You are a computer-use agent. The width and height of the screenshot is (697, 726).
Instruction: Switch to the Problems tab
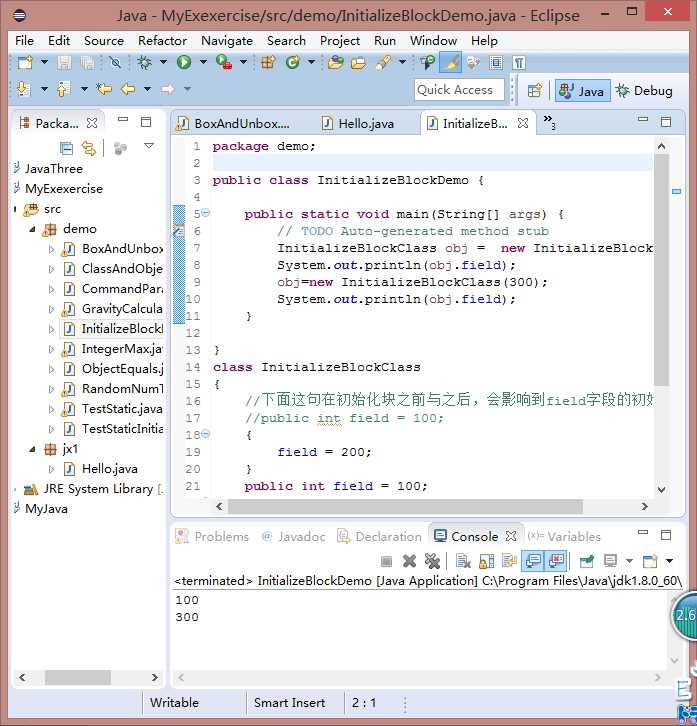213,537
